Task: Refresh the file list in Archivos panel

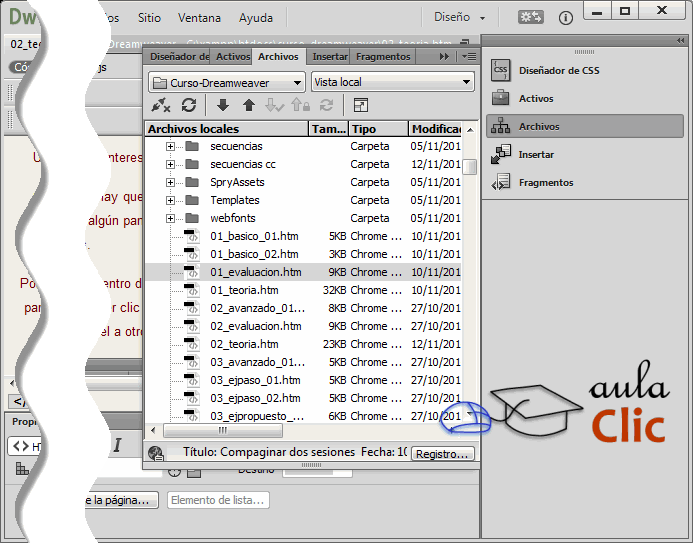Action: pyautogui.click(x=188, y=105)
